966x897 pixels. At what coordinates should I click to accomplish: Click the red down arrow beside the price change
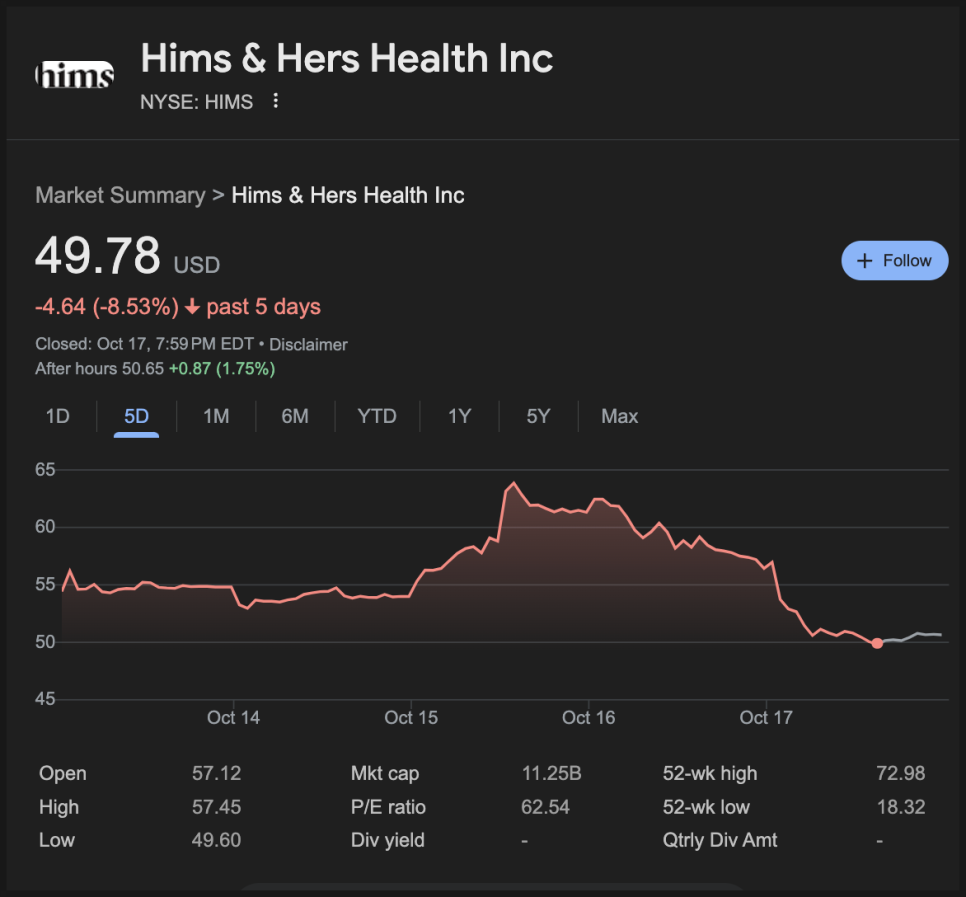[193, 306]
